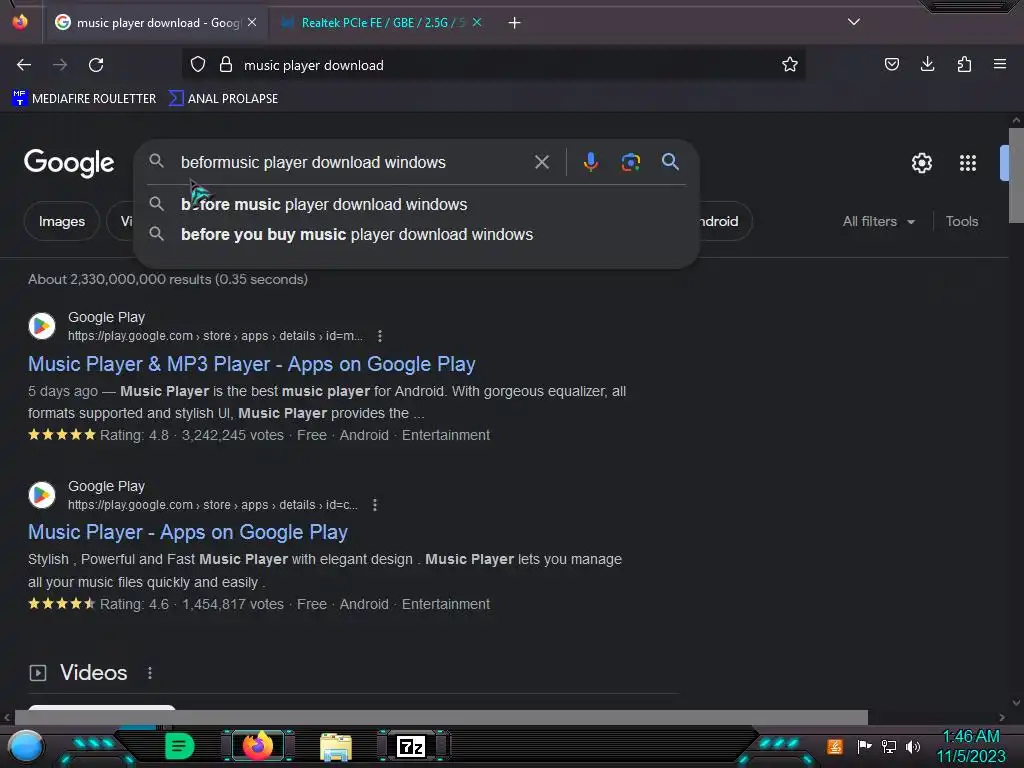Open more options for first Google Play result
This screenshot has height=768, width=1024.
pos(379,336)
